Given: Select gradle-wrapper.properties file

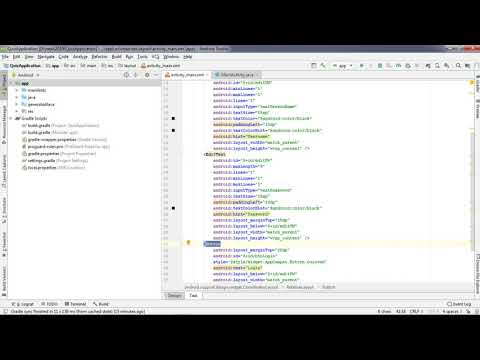Looking at the screenshot, I should point(64,140).
